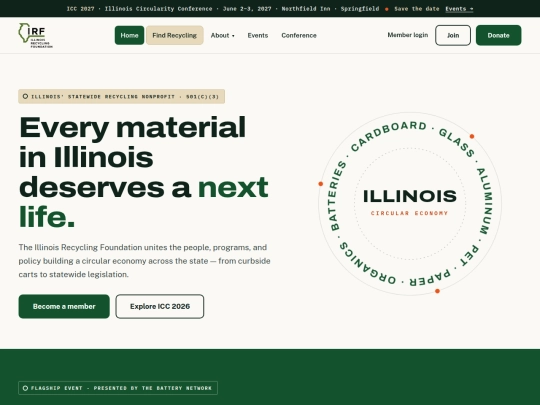Click the Member login link

tap(408, 35)
